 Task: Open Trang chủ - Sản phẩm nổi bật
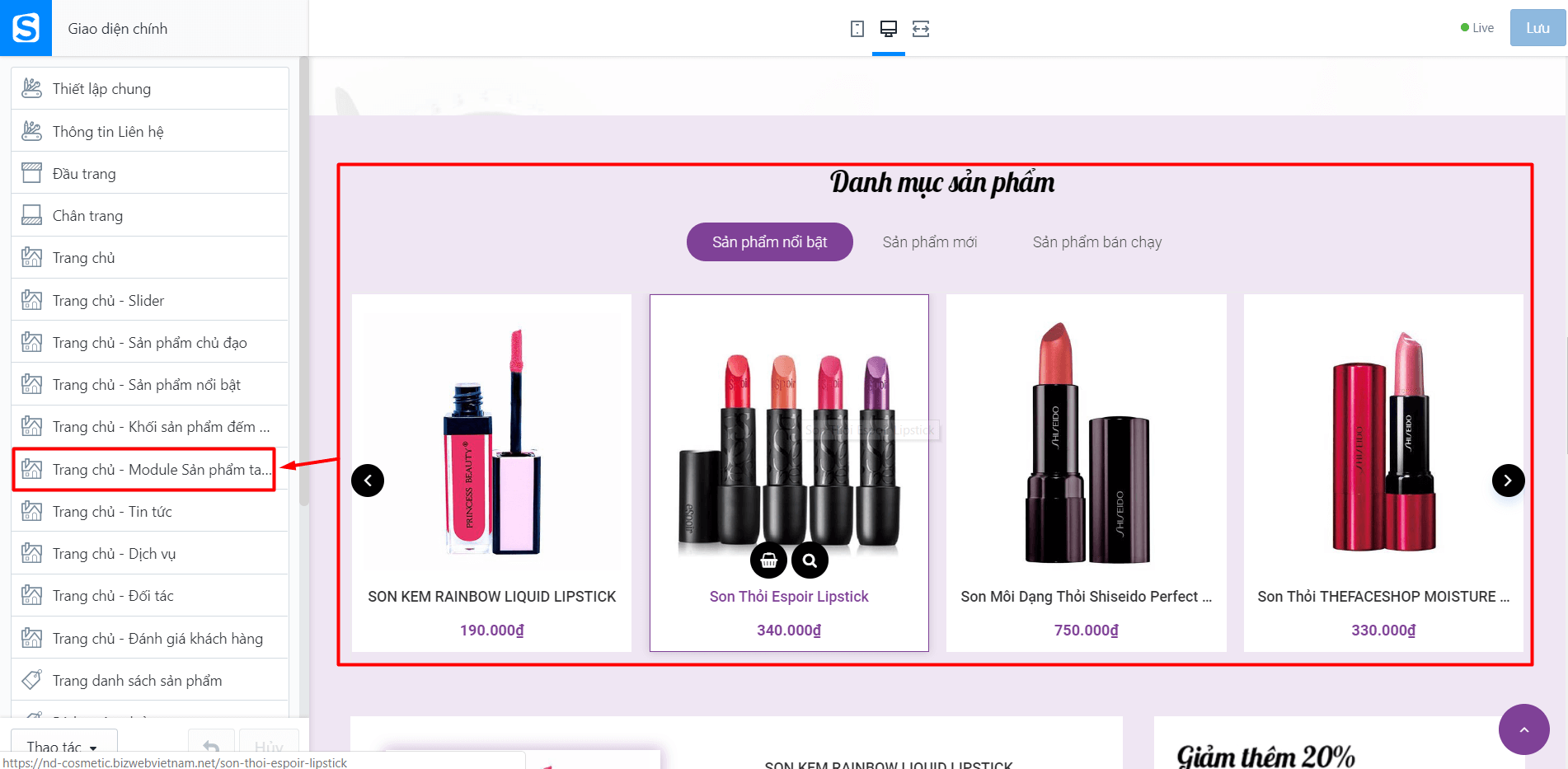point(150,384)
